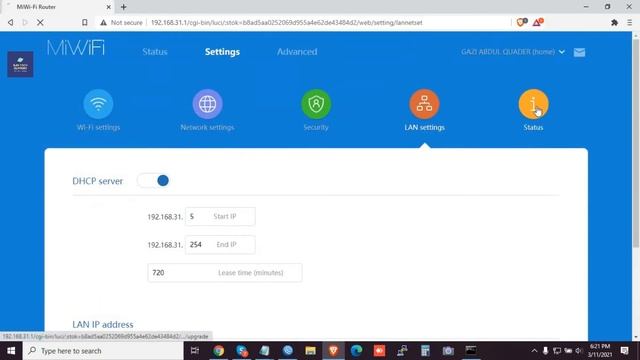Show hidden system tray icons
The image size is (640, 360).
pyautogui.click(x=534, y=351)
